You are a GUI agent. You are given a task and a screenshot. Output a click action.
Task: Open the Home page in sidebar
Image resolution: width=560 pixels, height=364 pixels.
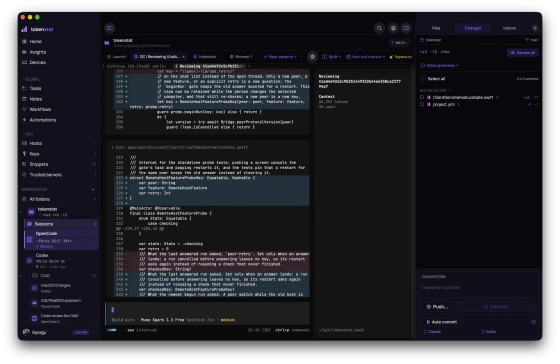click(x=35, y=41)
